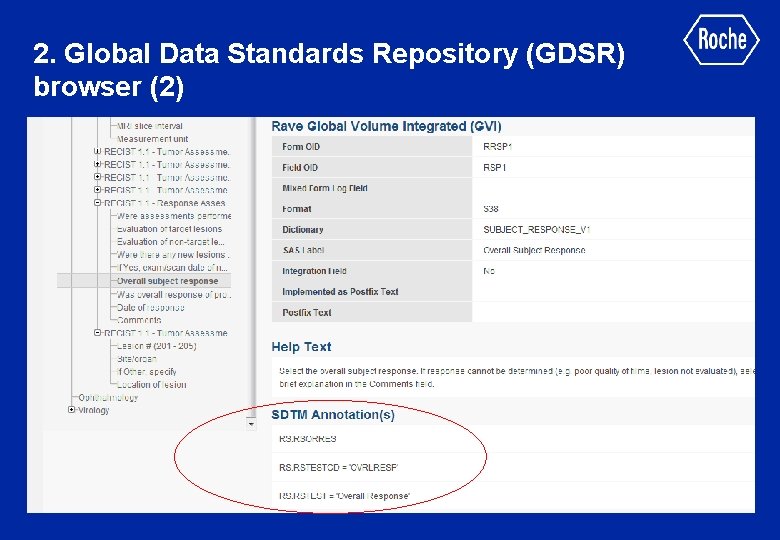780x540 pixels.
Task: Open the Ophthalmology tree node
Action: (x=108, y=397)
